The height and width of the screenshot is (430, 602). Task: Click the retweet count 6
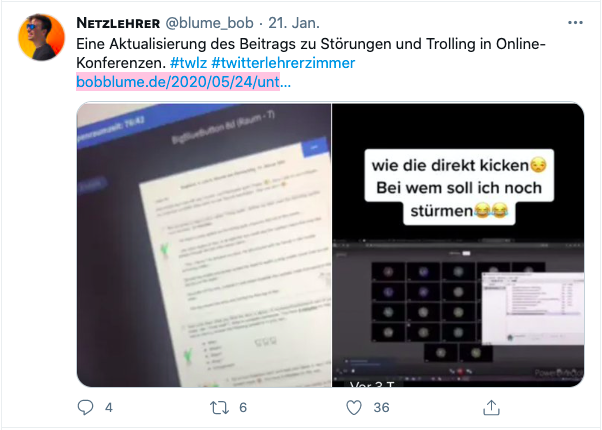pos(243,407)
